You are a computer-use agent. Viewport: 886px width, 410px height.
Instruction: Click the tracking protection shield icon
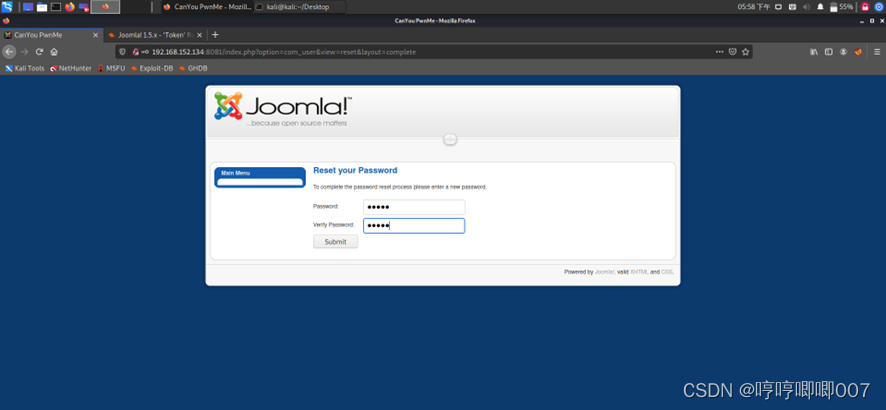123,51
